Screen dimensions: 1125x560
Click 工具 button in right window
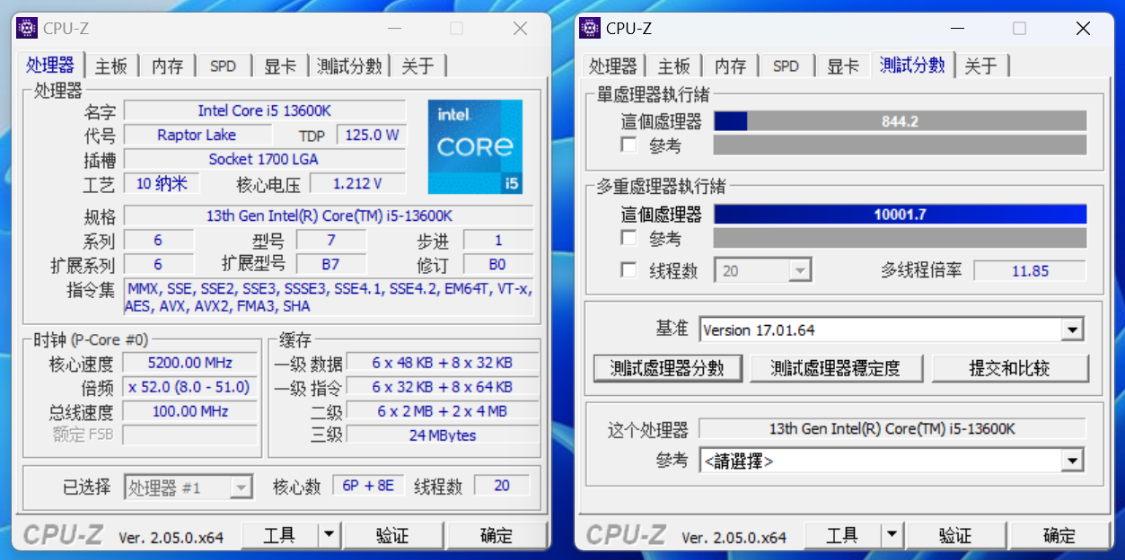(842, 534)
